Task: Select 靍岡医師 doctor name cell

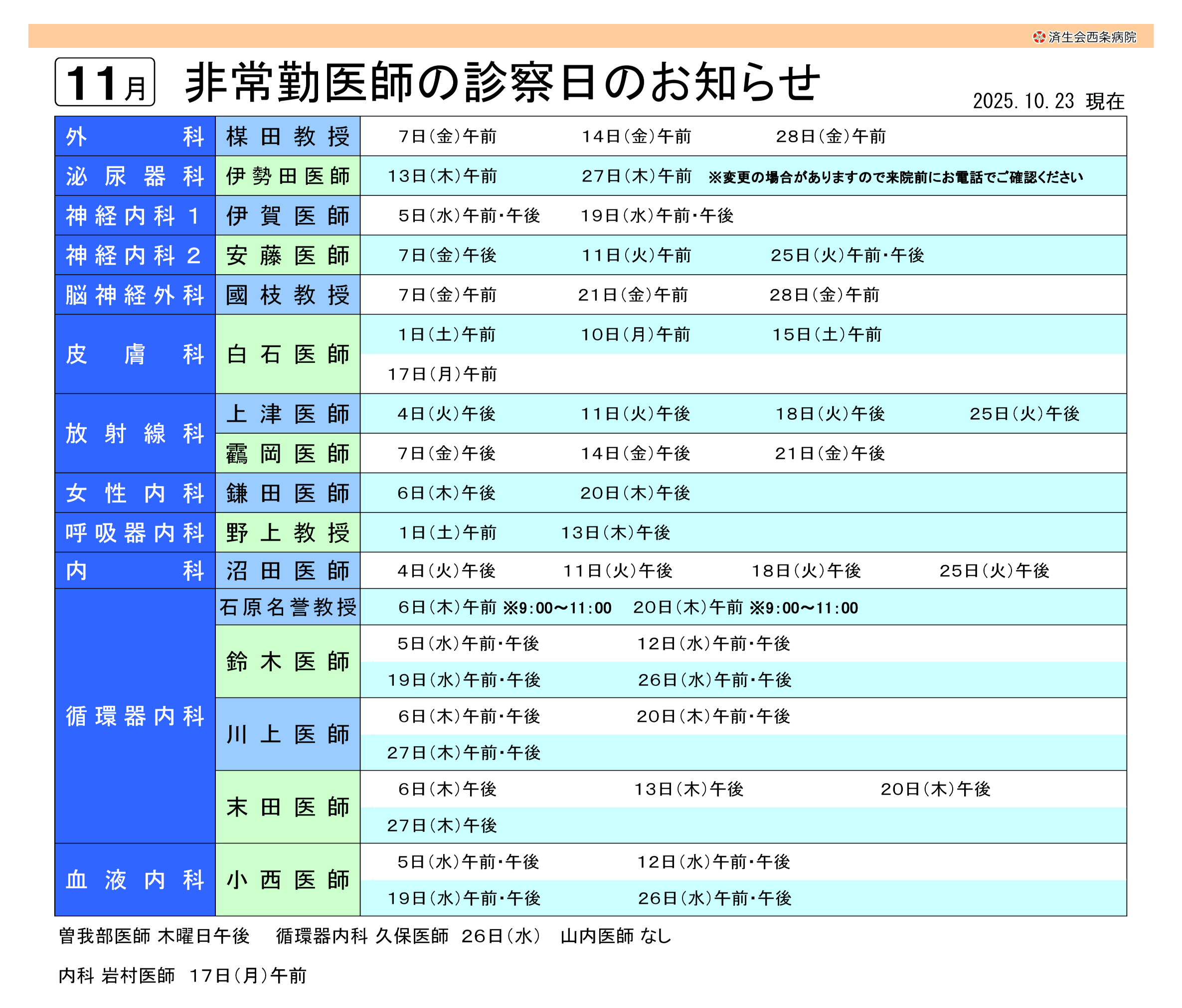Action: [288, 454]
